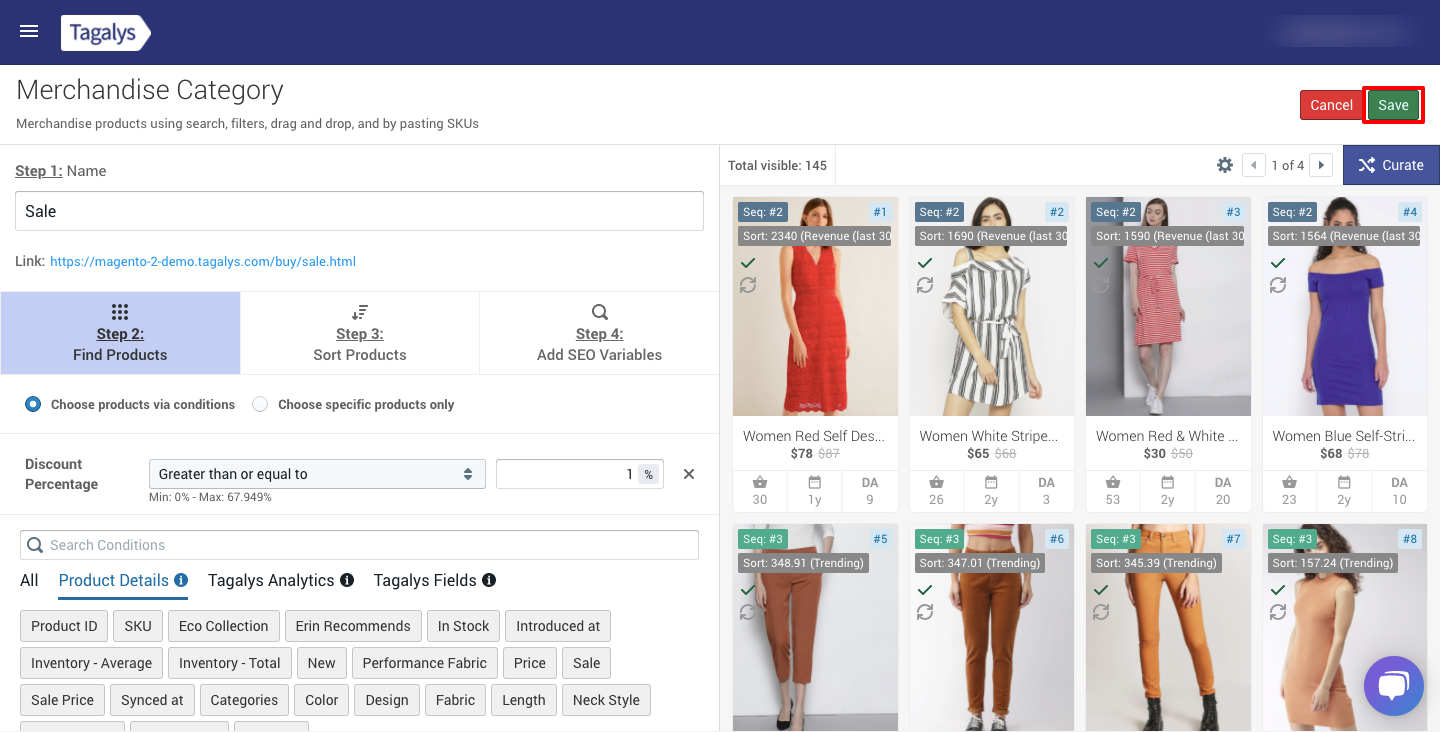Add Neck Style condition
Image resolution: width=1440 pixels, height=732 pixels.
pos(606,700)
